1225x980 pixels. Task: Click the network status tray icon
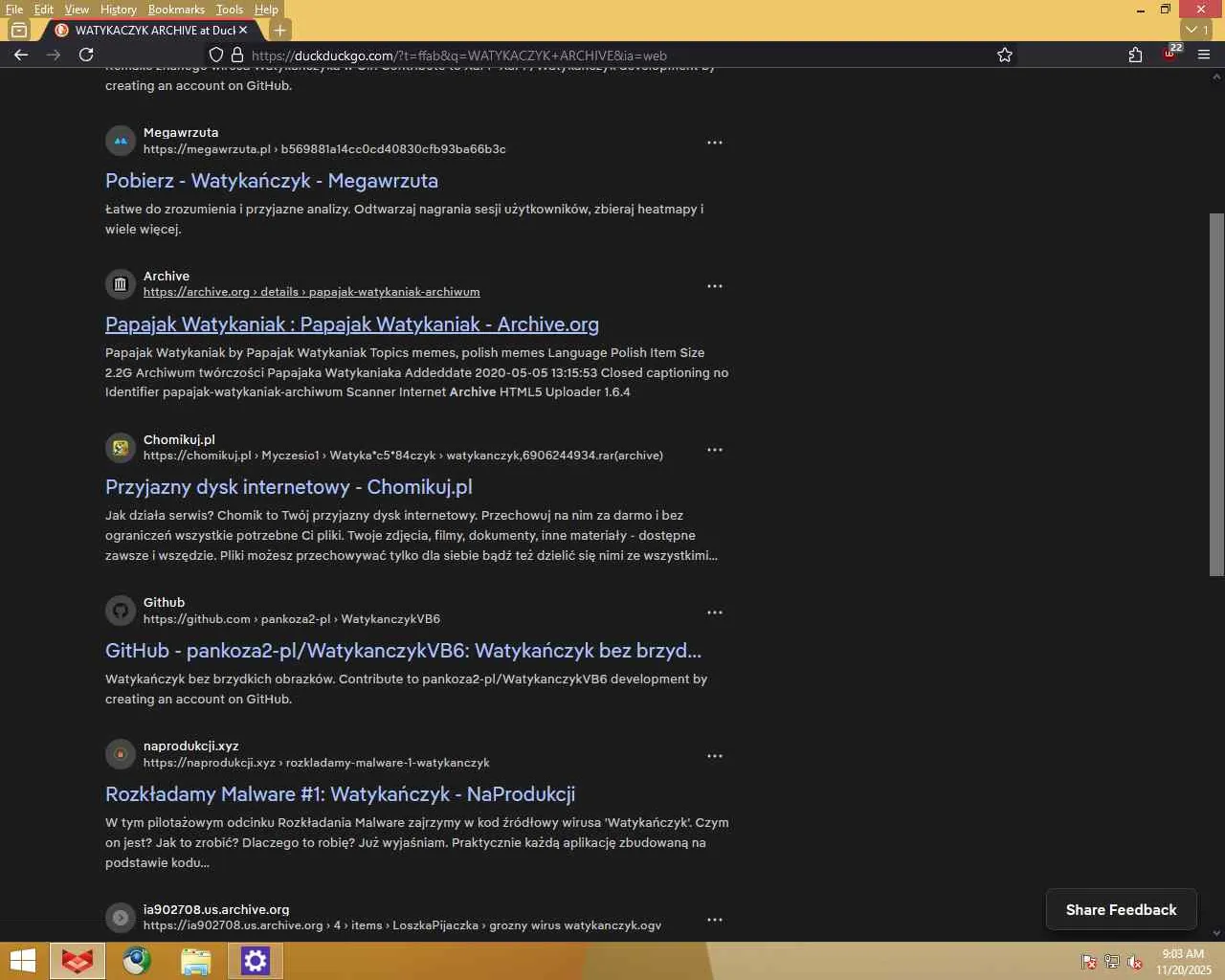pos(1112,962)
